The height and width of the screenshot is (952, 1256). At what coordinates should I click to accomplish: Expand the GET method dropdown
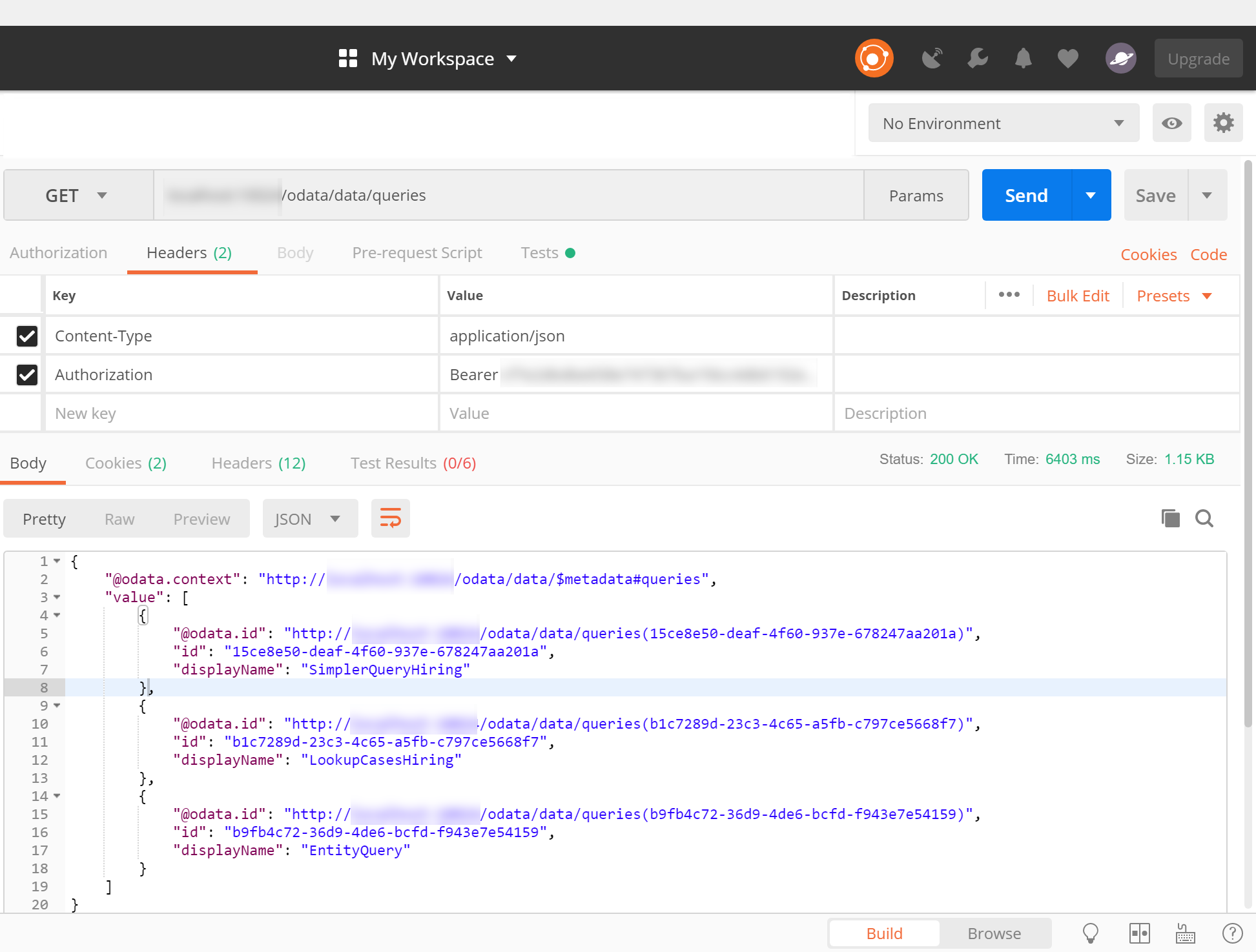[x=100, y=195]
